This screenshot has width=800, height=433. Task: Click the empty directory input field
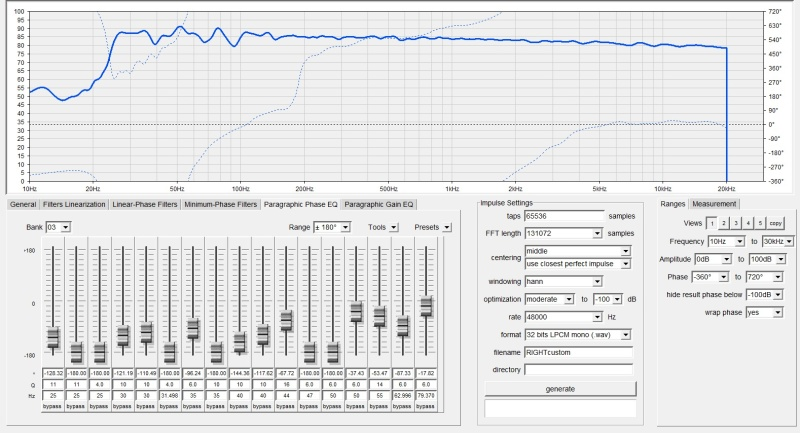pyautogui.click(x=579, y=368)
